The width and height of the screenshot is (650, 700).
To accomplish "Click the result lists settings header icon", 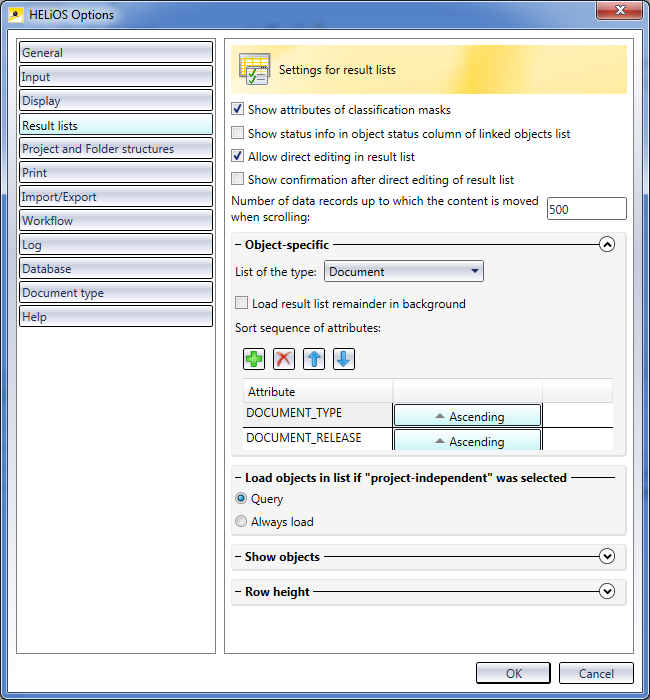I will tap(254, 69).
